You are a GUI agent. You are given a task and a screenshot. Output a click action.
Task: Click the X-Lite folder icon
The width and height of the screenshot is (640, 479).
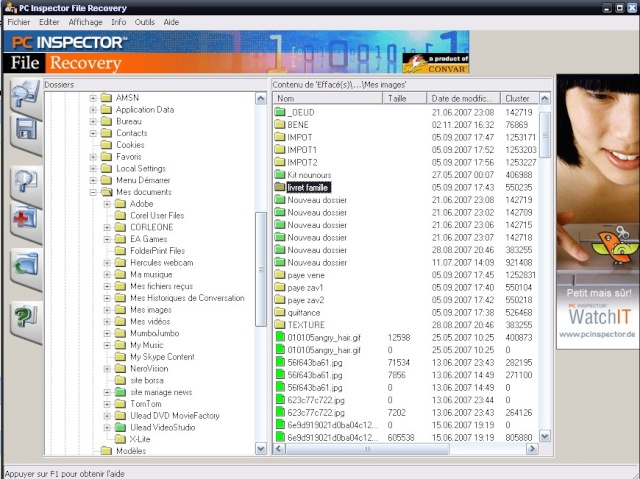(x=120, y=439)
